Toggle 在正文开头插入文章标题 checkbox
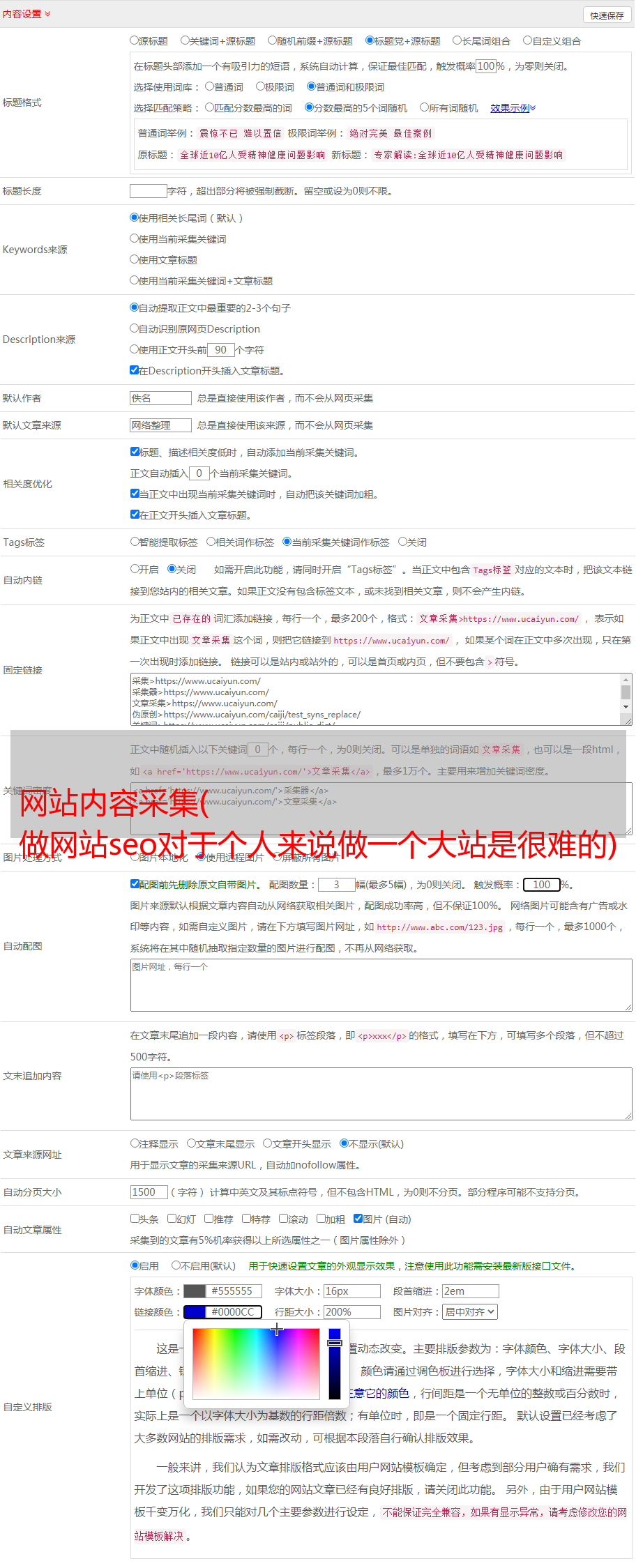636x1568 pixels. point(135,515)
